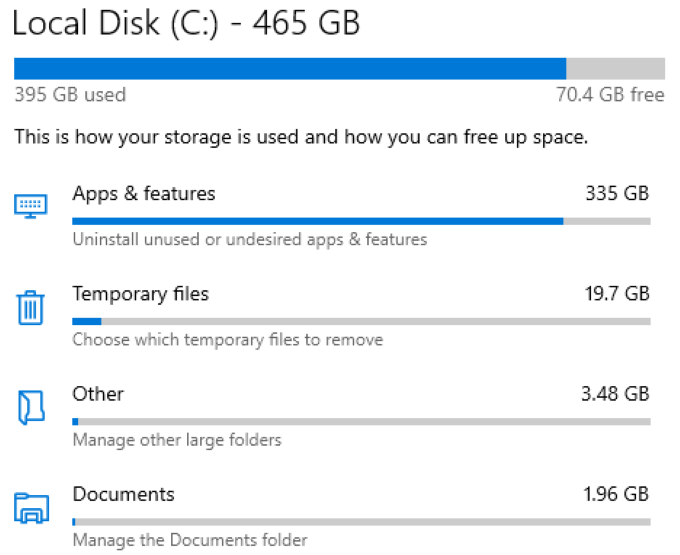Click the Apps & features usage bar
Image resolution: width=680 pixels, height=555 pixels.
pyautogui.click(x=360, y=221)
